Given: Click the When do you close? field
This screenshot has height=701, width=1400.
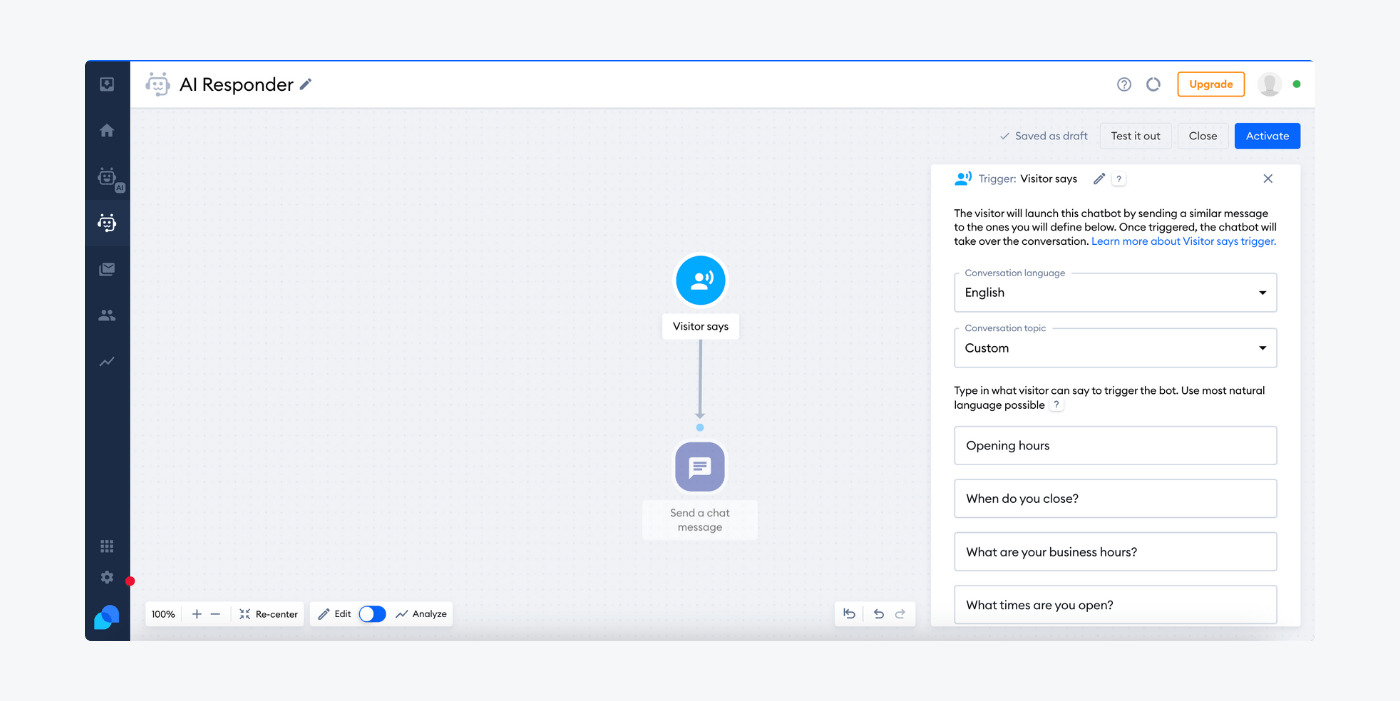Looking at the screenshot, I should [1116, 499].
